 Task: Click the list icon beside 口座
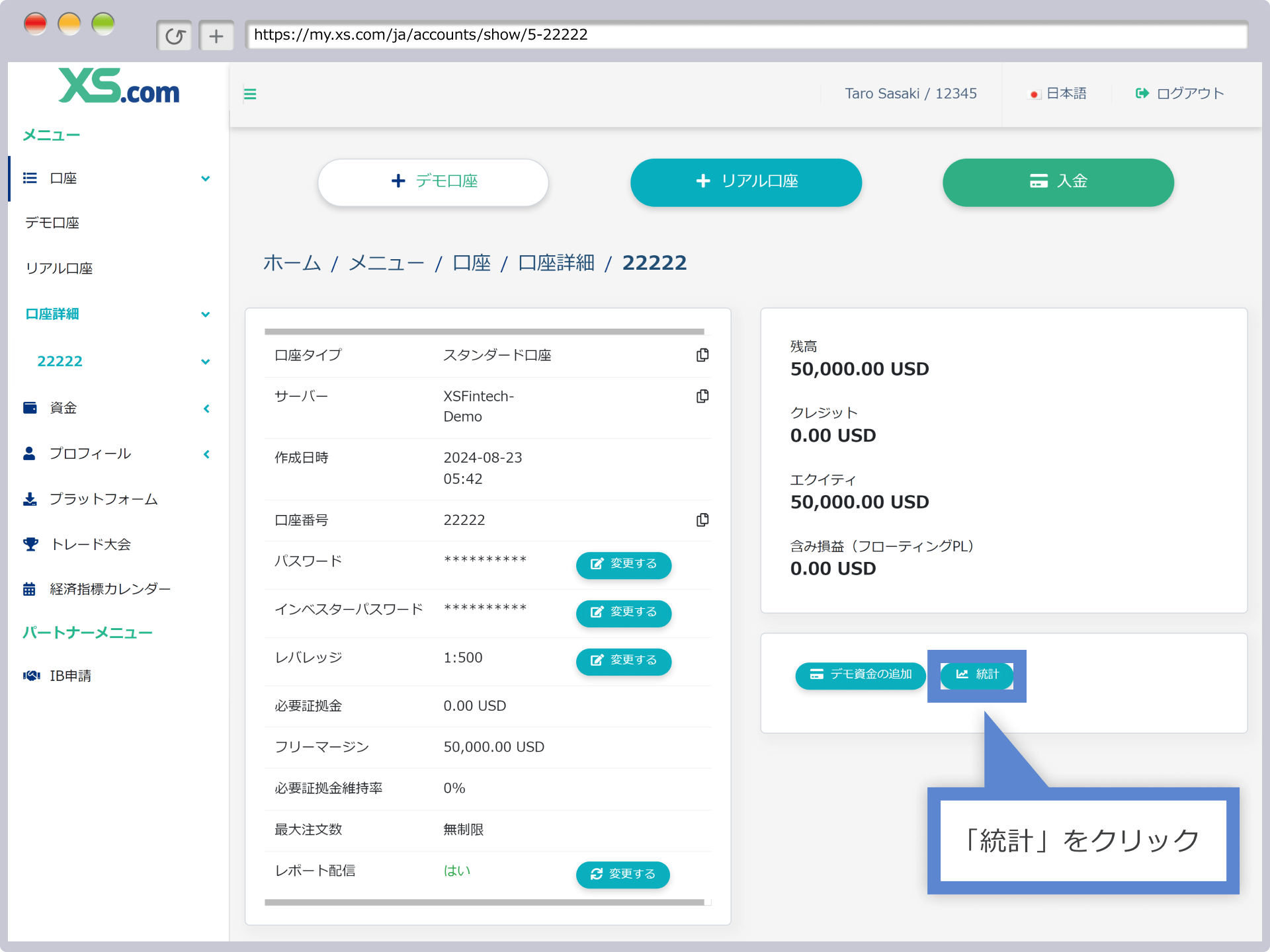[30, 178]
